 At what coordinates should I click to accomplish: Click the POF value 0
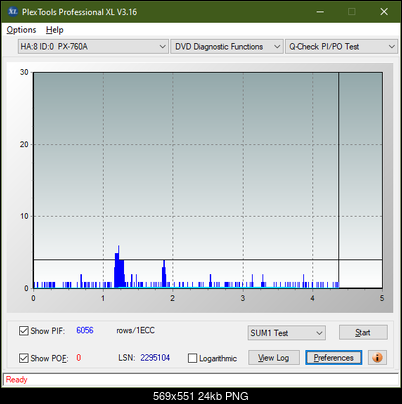pyautogui.click(x=79, y=358)
